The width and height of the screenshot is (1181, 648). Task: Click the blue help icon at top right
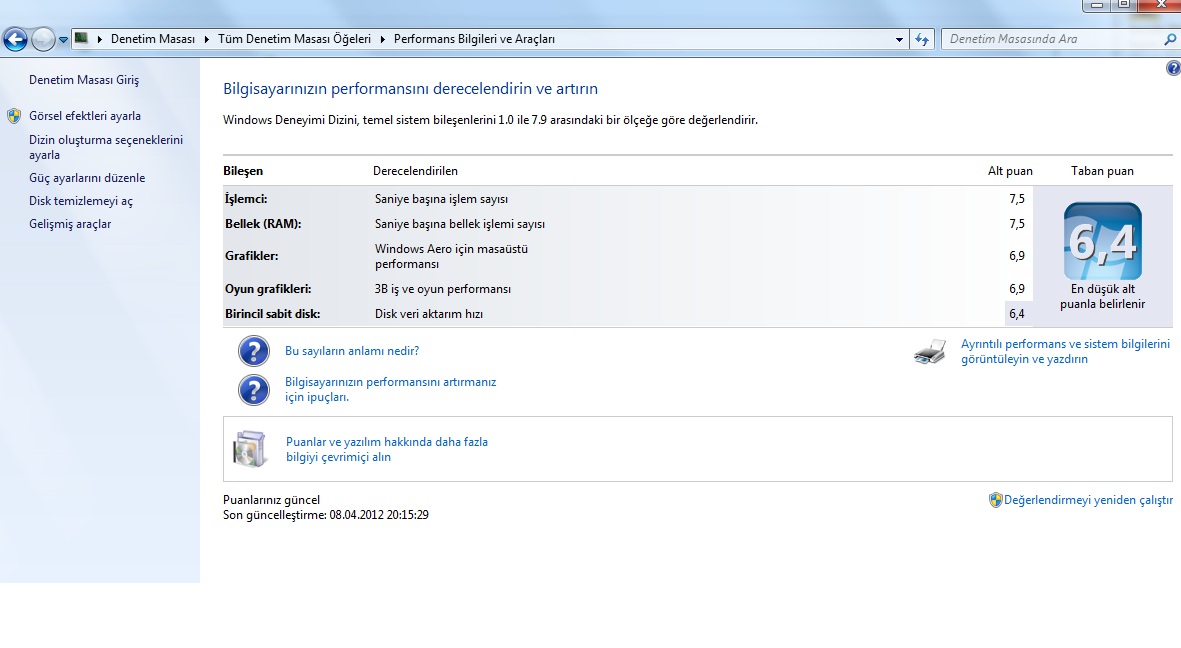(1173, 68)
